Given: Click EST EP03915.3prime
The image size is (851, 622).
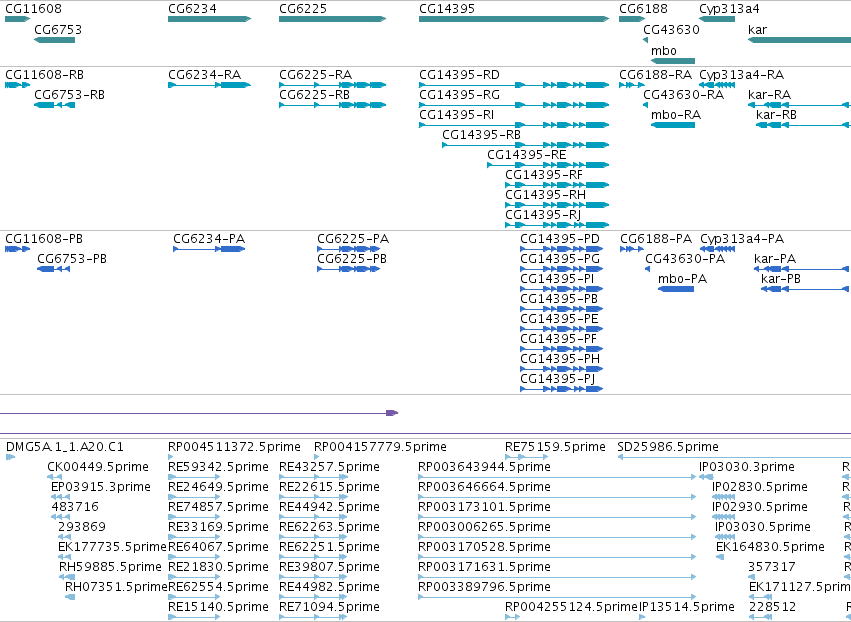Looking at the screenshot, I should click(x=100, y=487).
